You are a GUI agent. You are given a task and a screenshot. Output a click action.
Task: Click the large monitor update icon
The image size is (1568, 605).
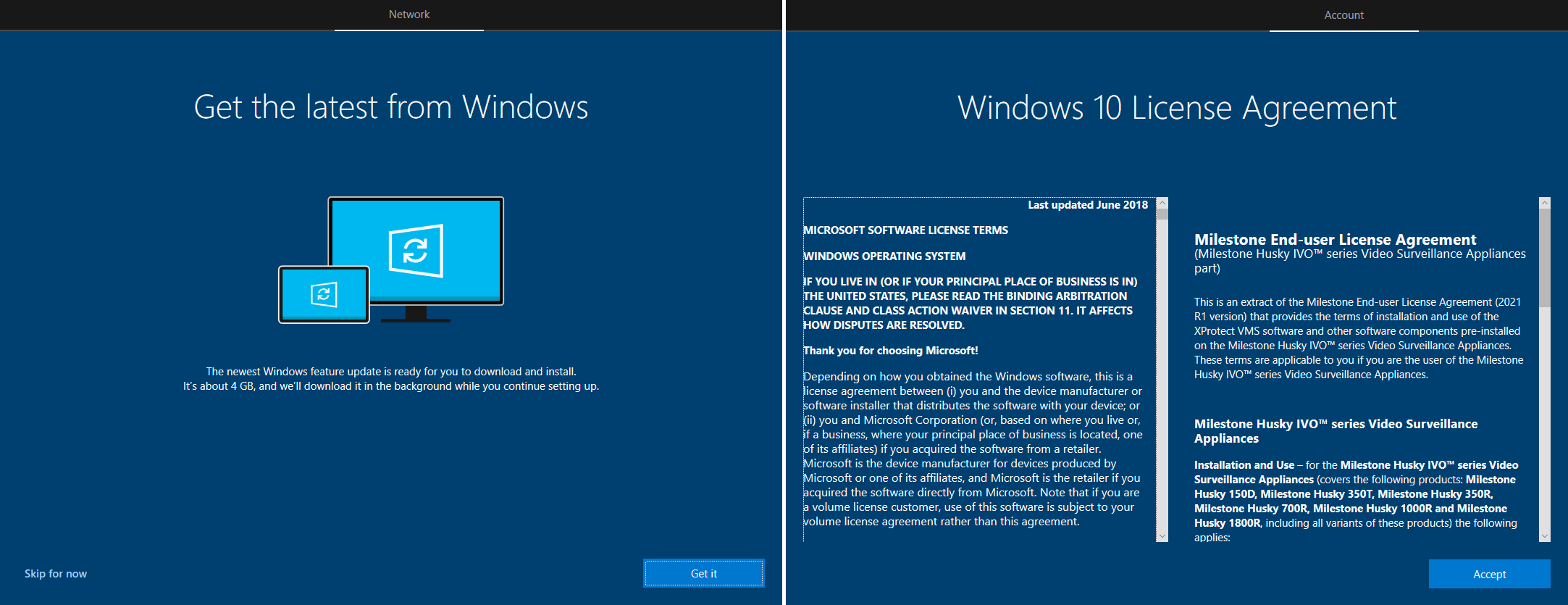pyautogui.click(x=416, y=251)
